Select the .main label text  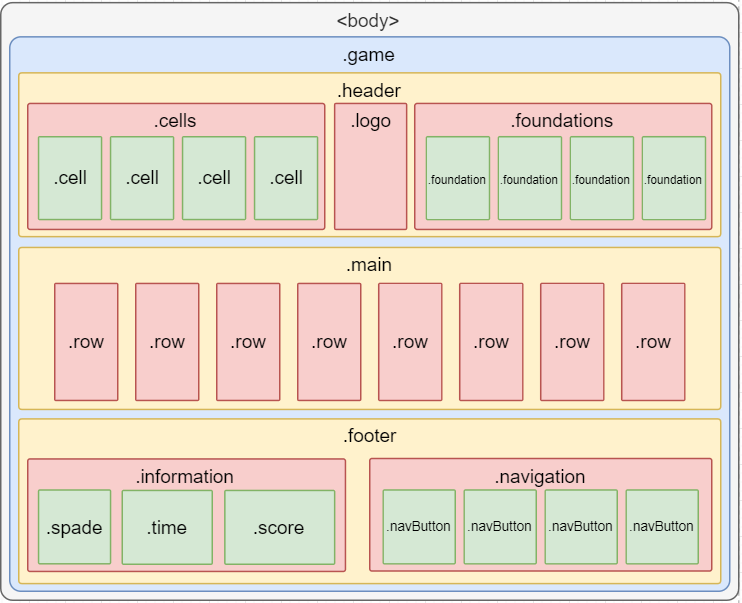pyautogui.click(x=369, y=265)
